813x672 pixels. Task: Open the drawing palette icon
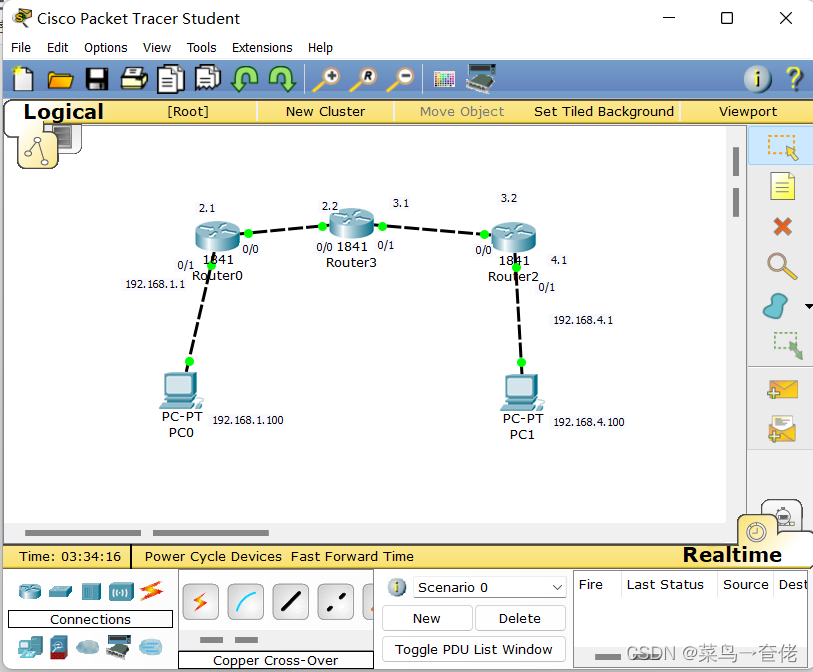coord(444,79)
